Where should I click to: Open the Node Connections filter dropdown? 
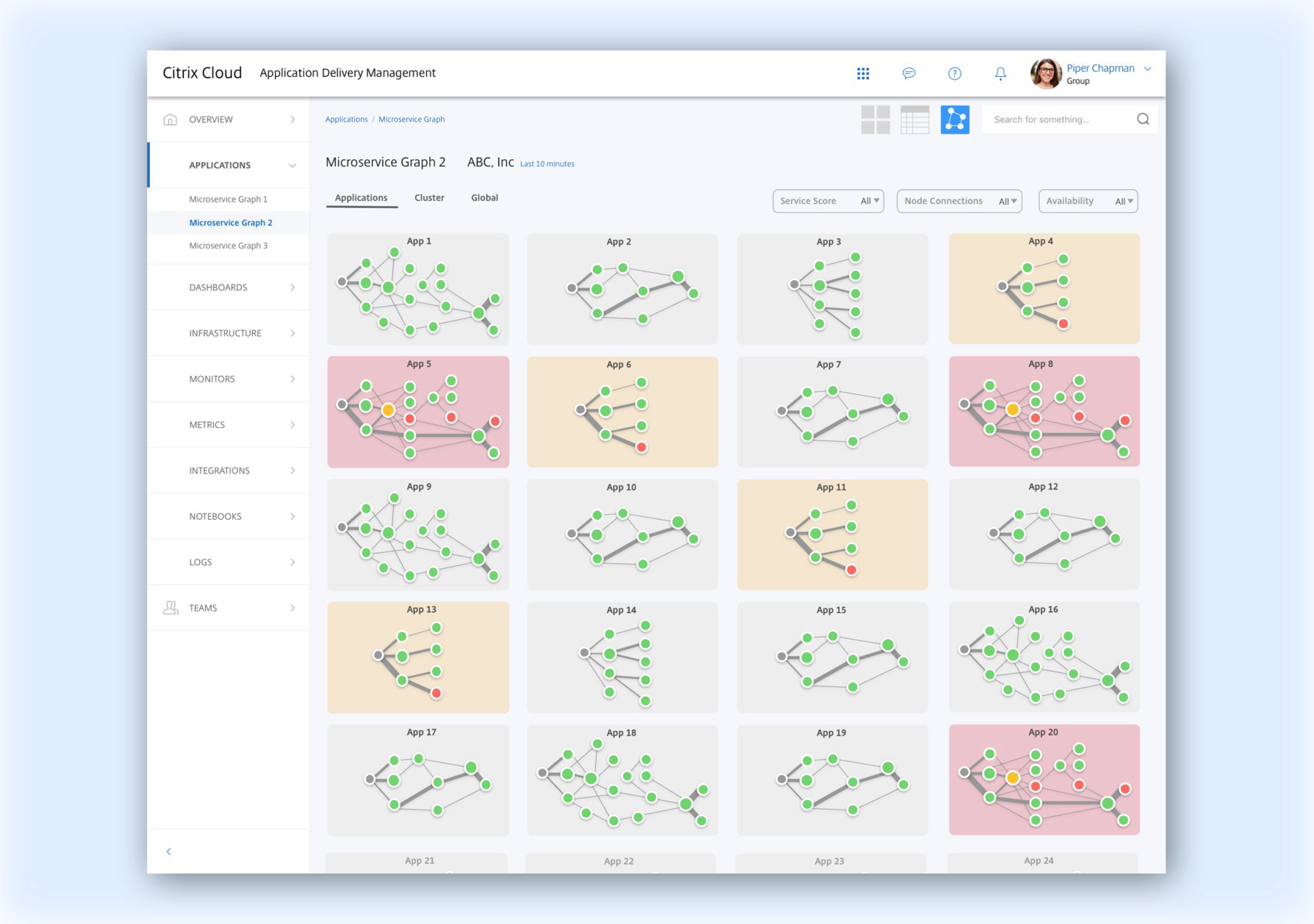[x=959, y=201]
